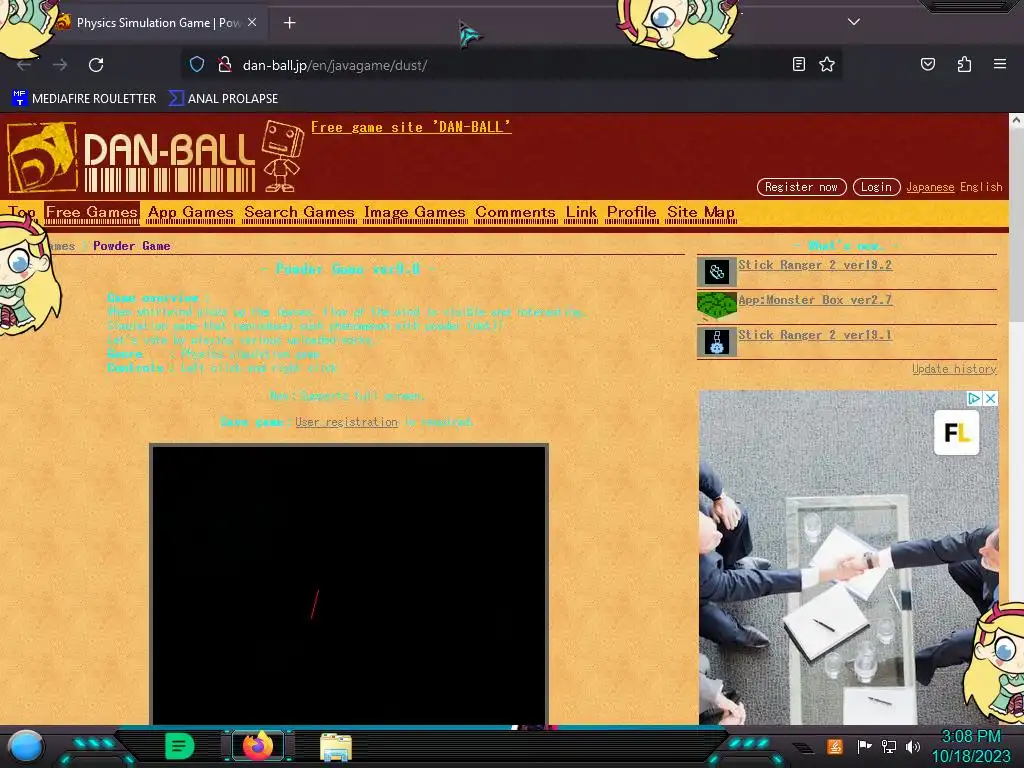Click the Stick Ranger 2 ver19.1 thumbnail
The image size is (1024, 768).
point(716,342)
